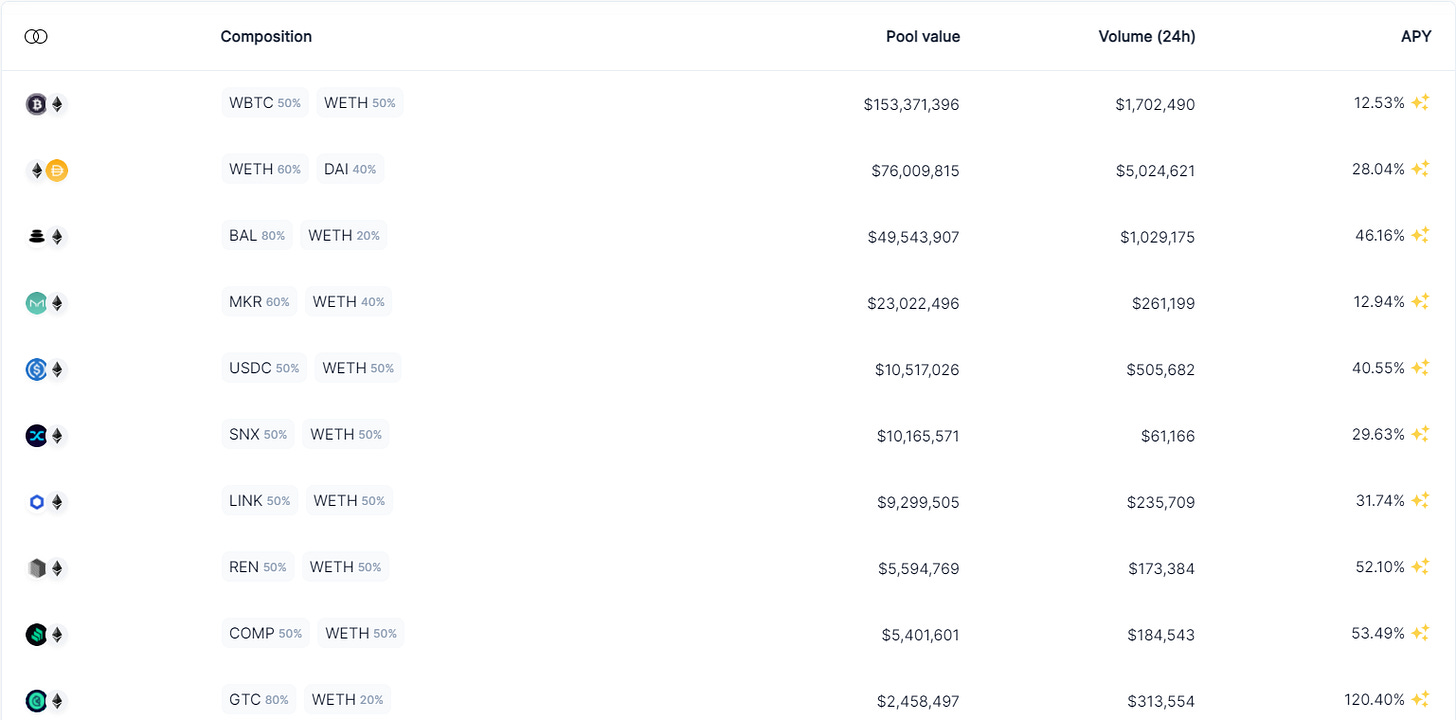Screen dimensions: 1456x720
Task: Select the USDC 50% token chip
Action: [264, 368]
